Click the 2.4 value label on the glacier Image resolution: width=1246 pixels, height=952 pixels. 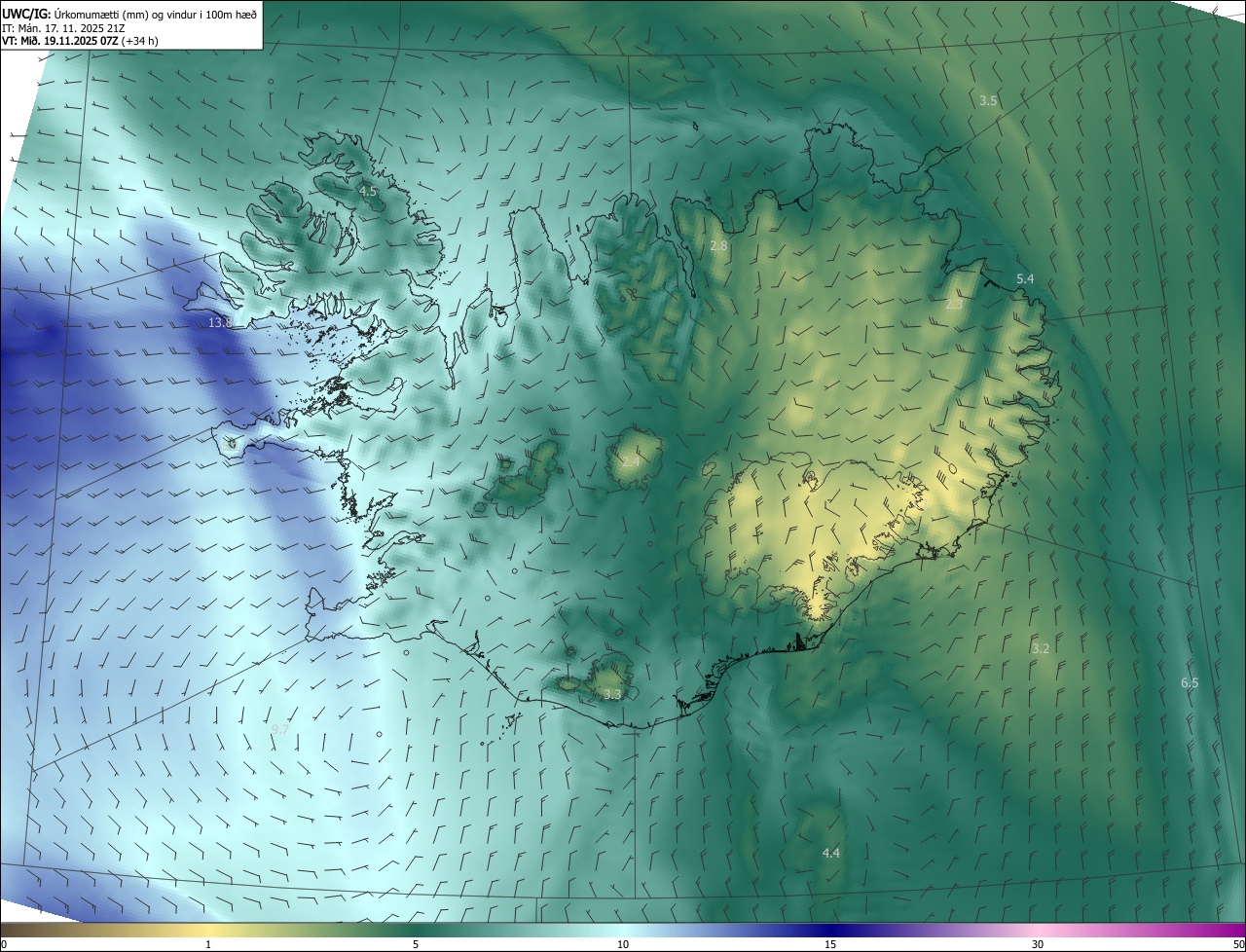(x=631, y=462)
